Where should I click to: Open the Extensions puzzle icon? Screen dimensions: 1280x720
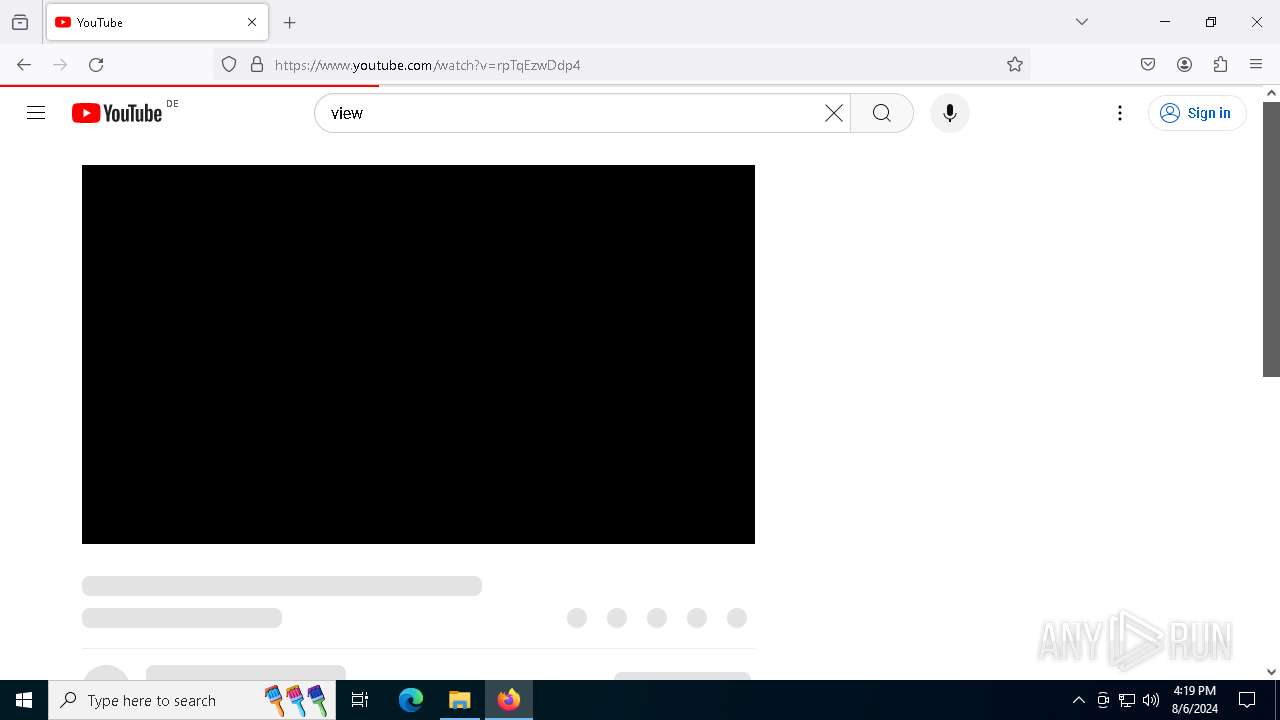point(1220,65)
